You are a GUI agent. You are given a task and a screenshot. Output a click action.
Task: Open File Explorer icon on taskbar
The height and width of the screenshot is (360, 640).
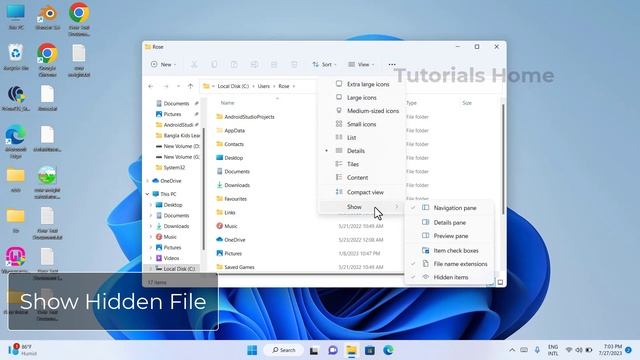tap(351, 350)
